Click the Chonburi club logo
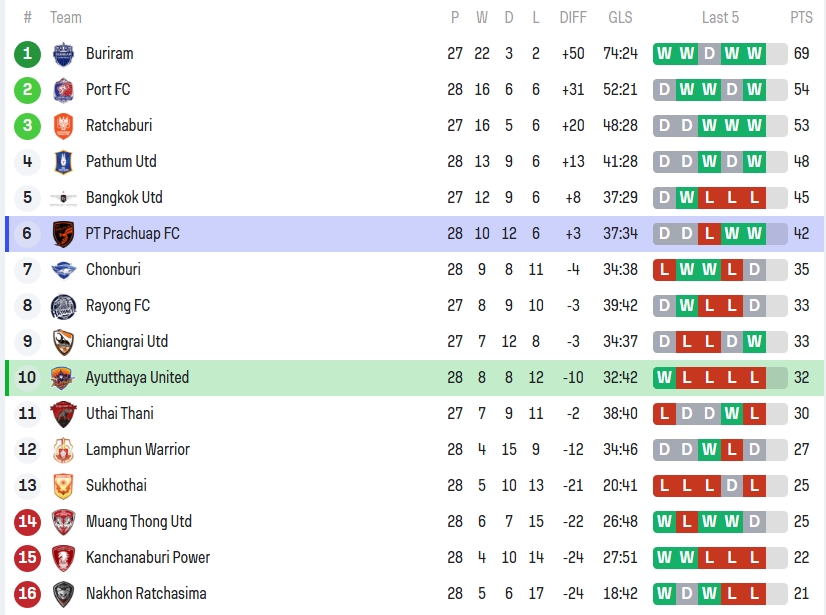 63,270
